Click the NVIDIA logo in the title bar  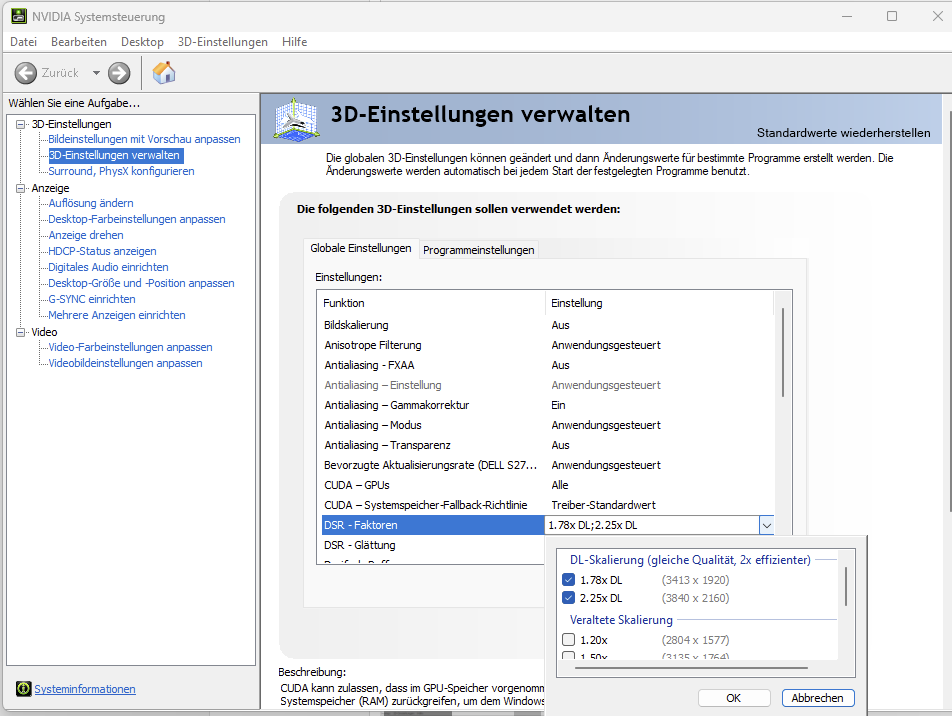[x=19, y=16]
